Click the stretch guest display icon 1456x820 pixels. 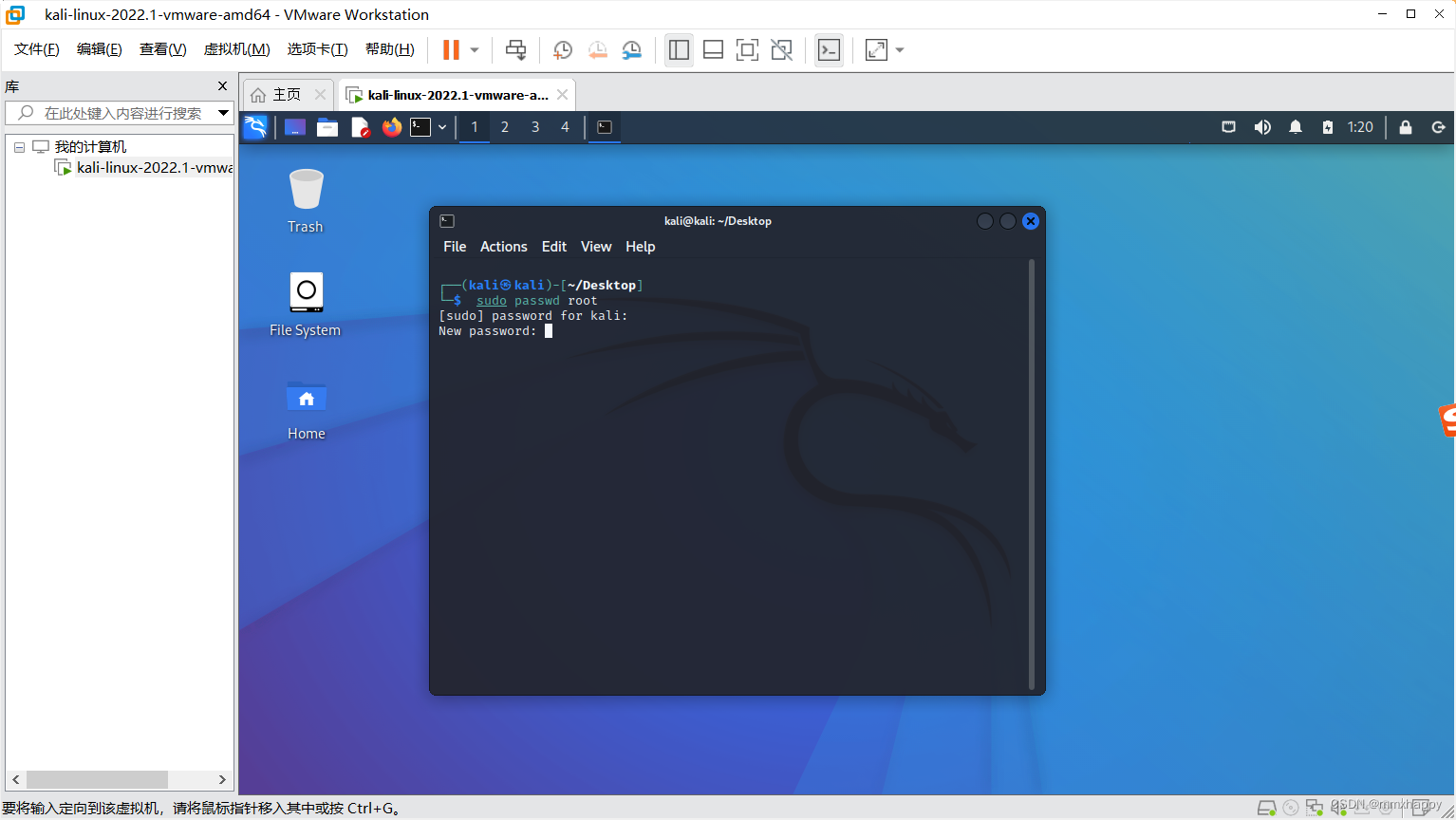pos(876,50)
